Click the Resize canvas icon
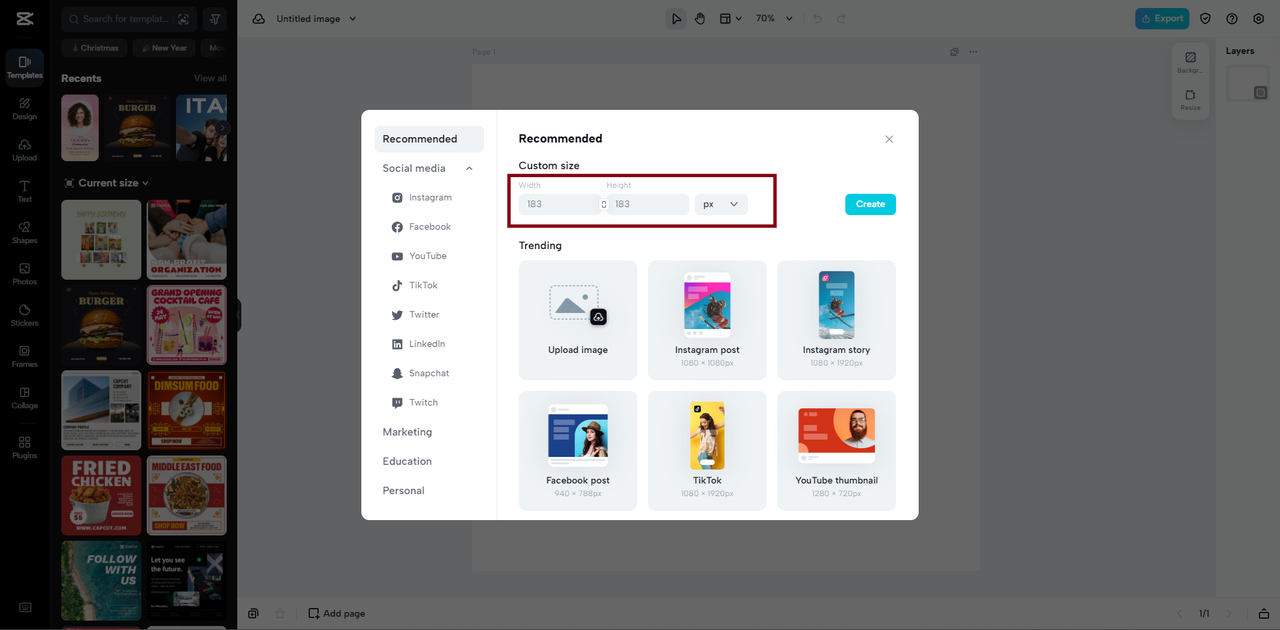This screenshot has height=630, width=1280. click(1190, 99)
